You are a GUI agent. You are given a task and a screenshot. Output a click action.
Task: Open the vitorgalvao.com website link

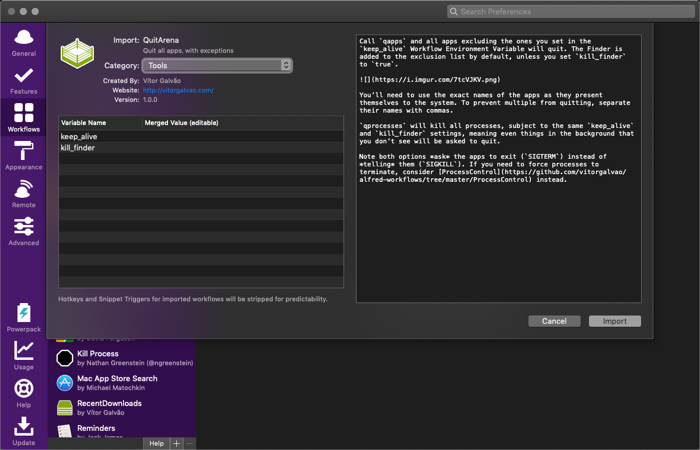pos(178,90)
